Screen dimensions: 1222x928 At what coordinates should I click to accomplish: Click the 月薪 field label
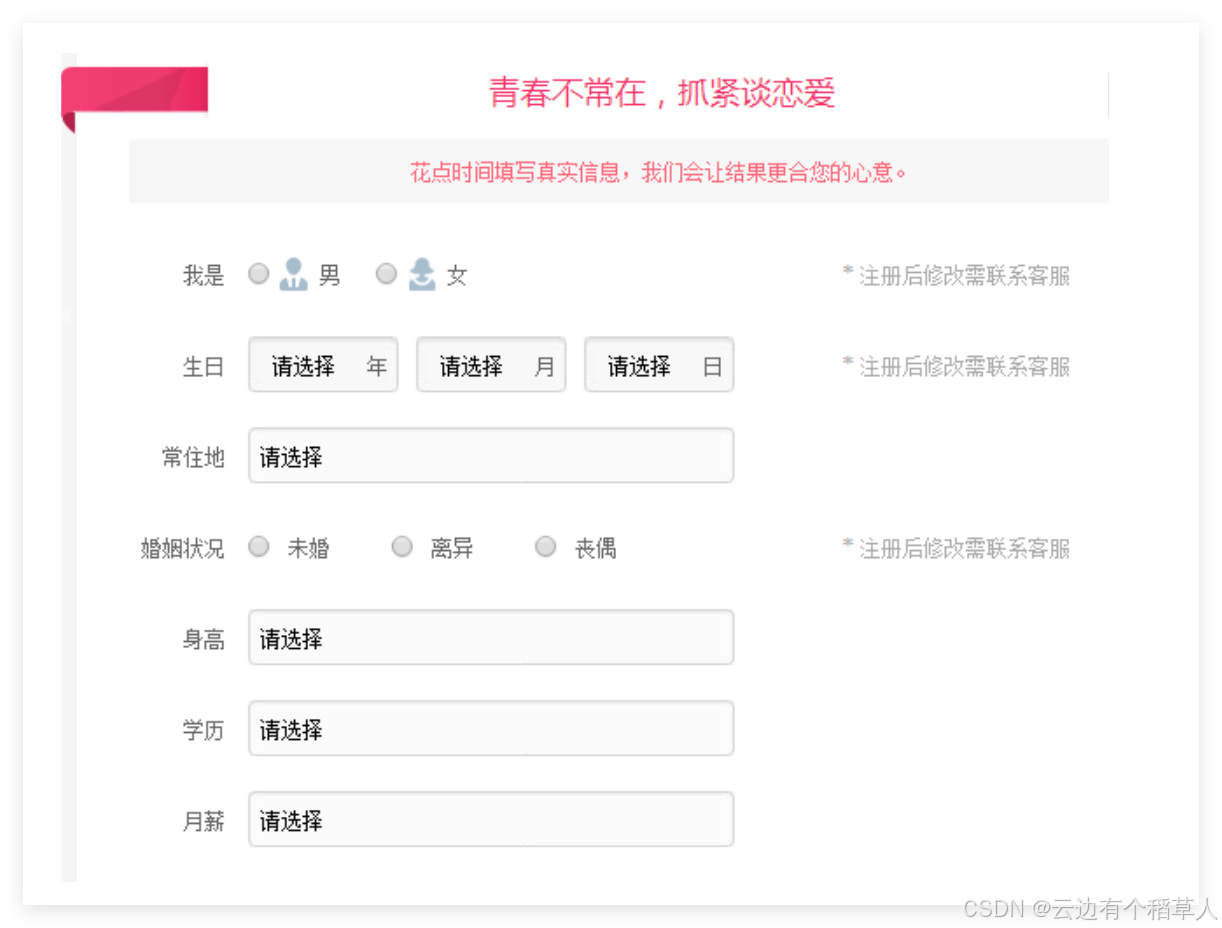(x=204, y=821)
